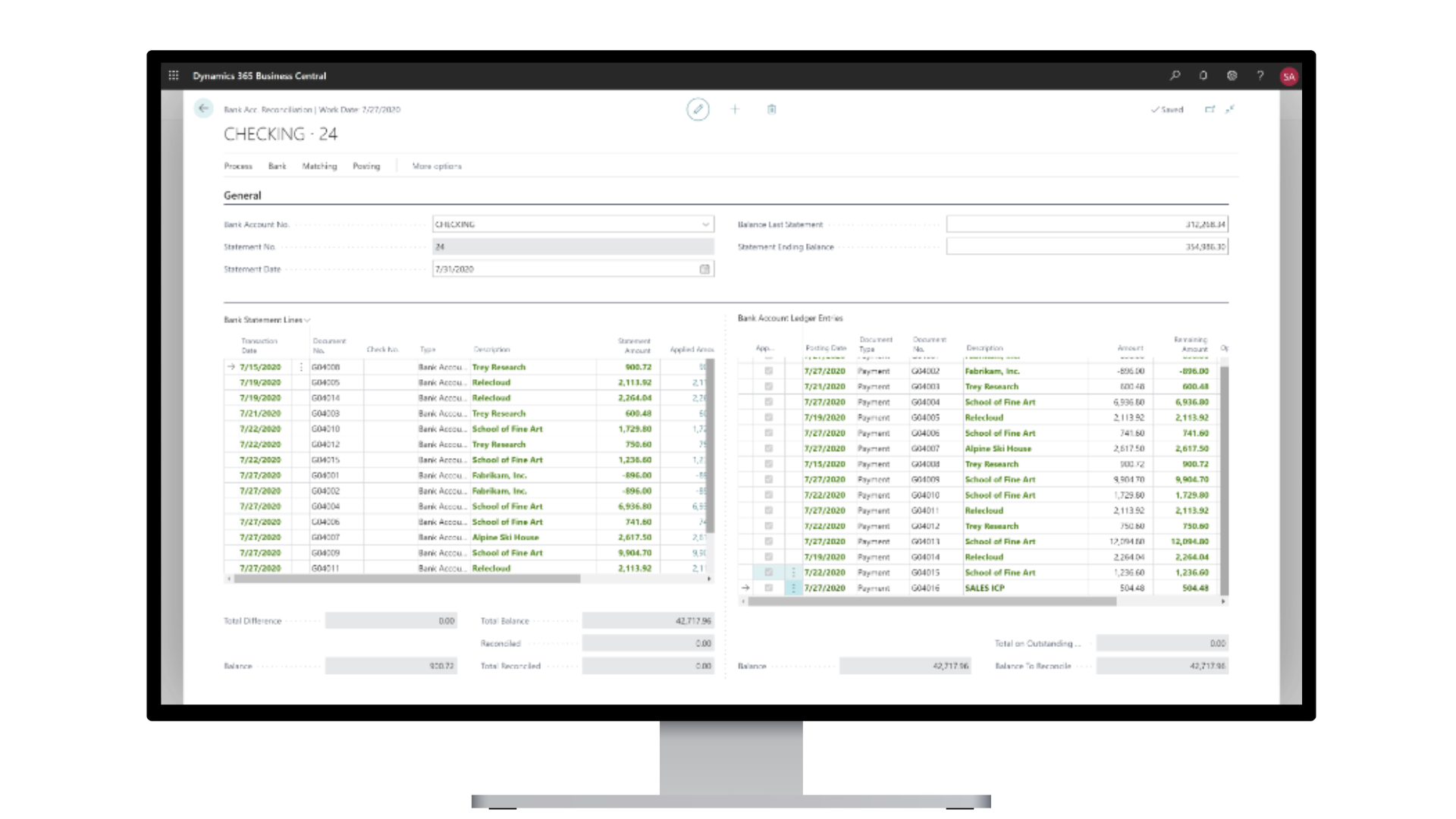1456x819 pixels.
Task: Click the back arrow button
Action: click(x=203, y=108)
